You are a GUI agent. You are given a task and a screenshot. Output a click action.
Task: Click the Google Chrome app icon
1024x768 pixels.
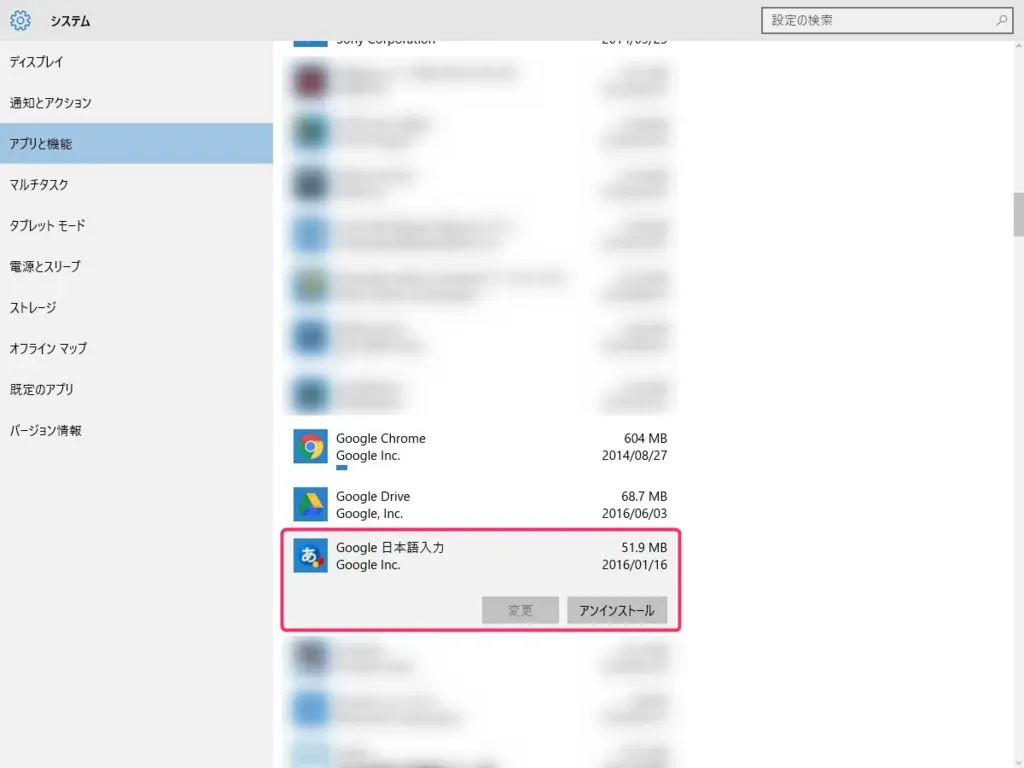[310, 447]
